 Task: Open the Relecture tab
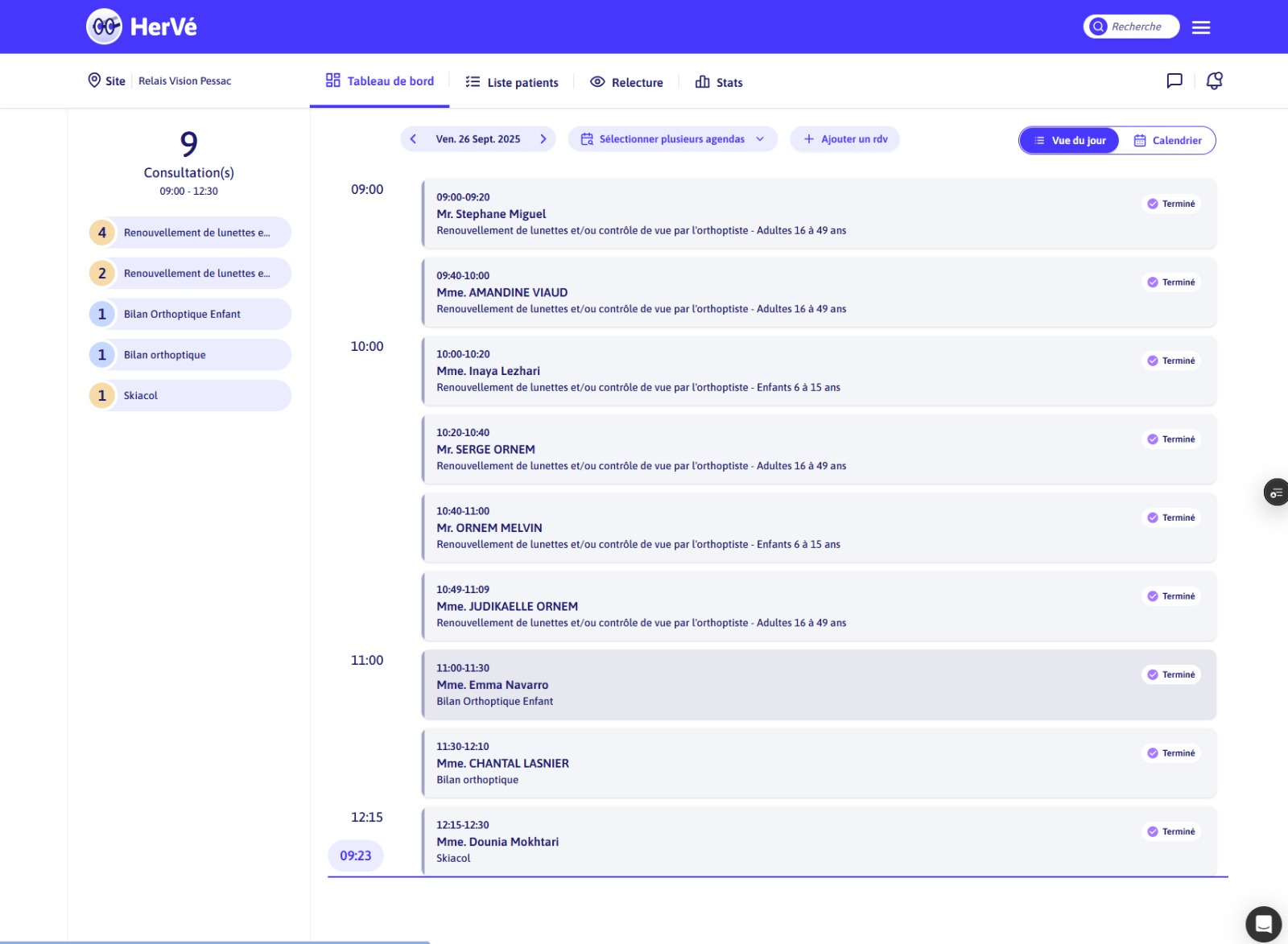[626, 82]
